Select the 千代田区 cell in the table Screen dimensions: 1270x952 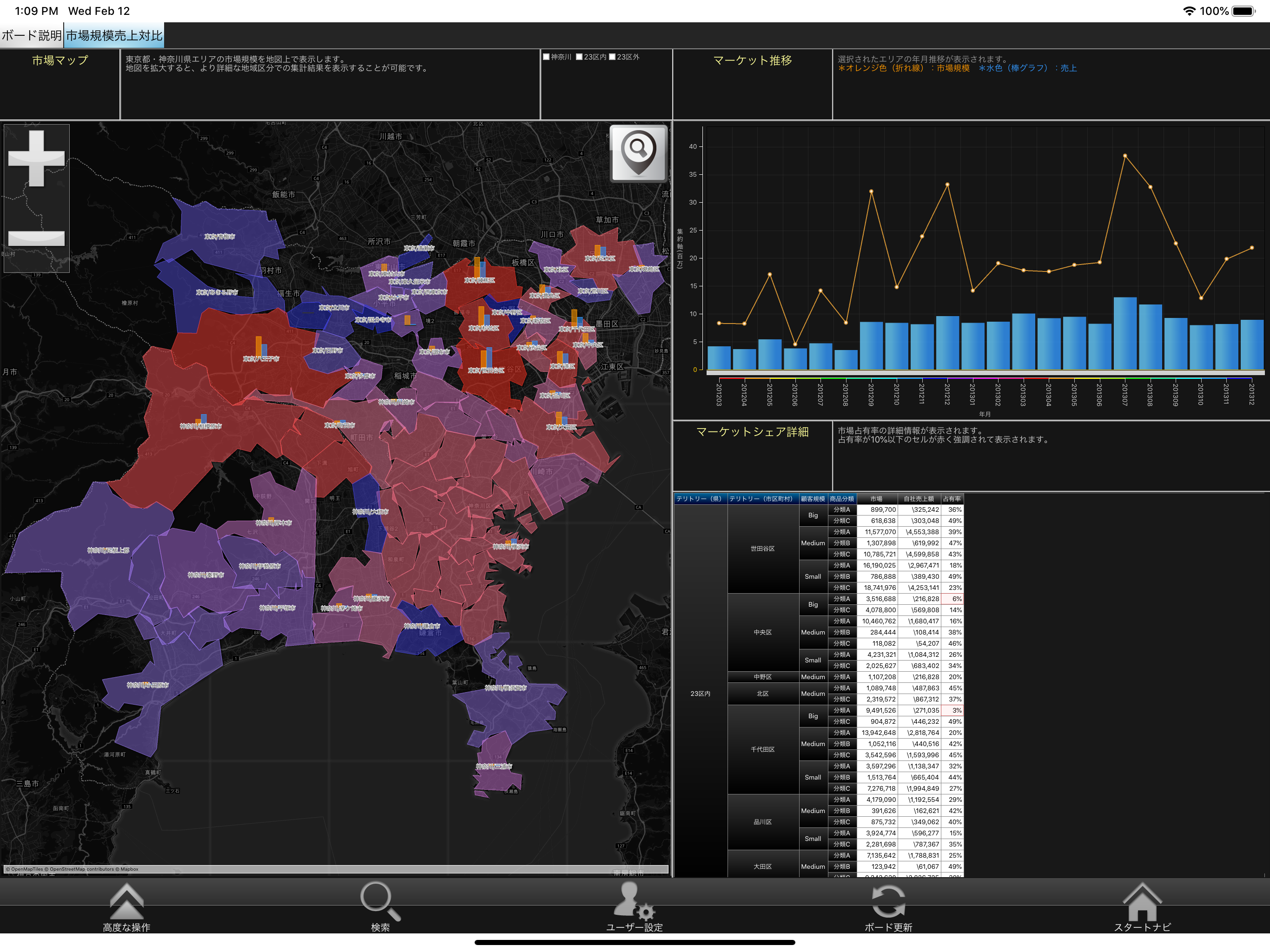[x=762, y=749]
